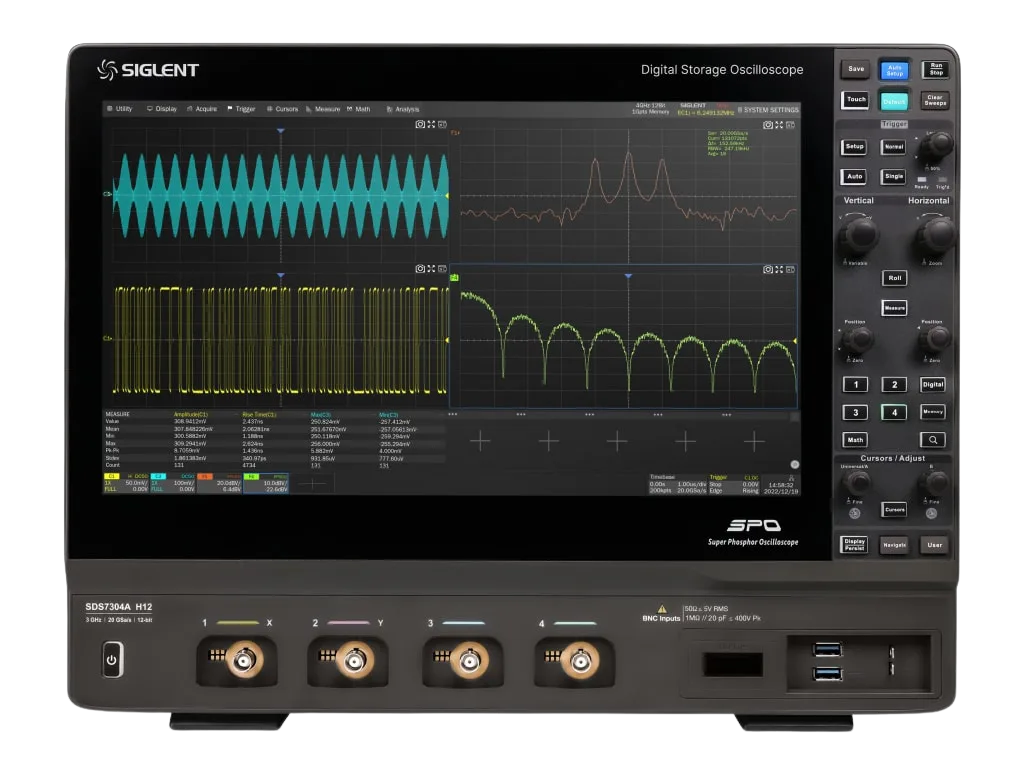Toggle channel 4 on the front panel
The width and height of the screenshot is (1024, 768).
point(893,412)
